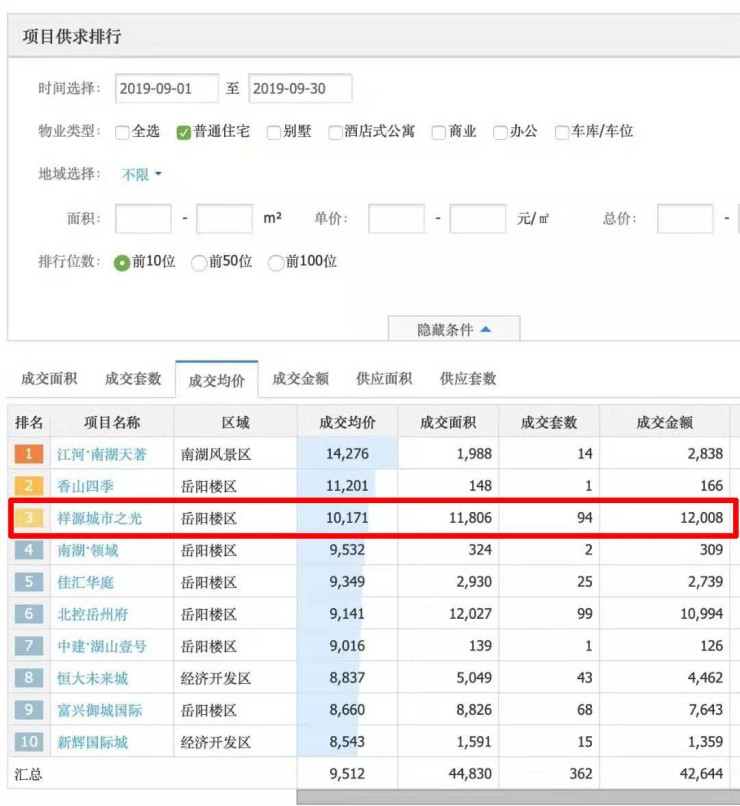Switch to the 供应套数 tab
This screenshot has width=740, height=806.
pyautogui.click(x=468, y=379)
